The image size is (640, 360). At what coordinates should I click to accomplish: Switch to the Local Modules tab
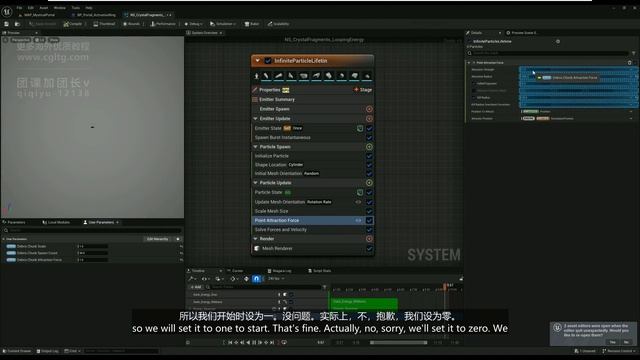coord(56,222)
